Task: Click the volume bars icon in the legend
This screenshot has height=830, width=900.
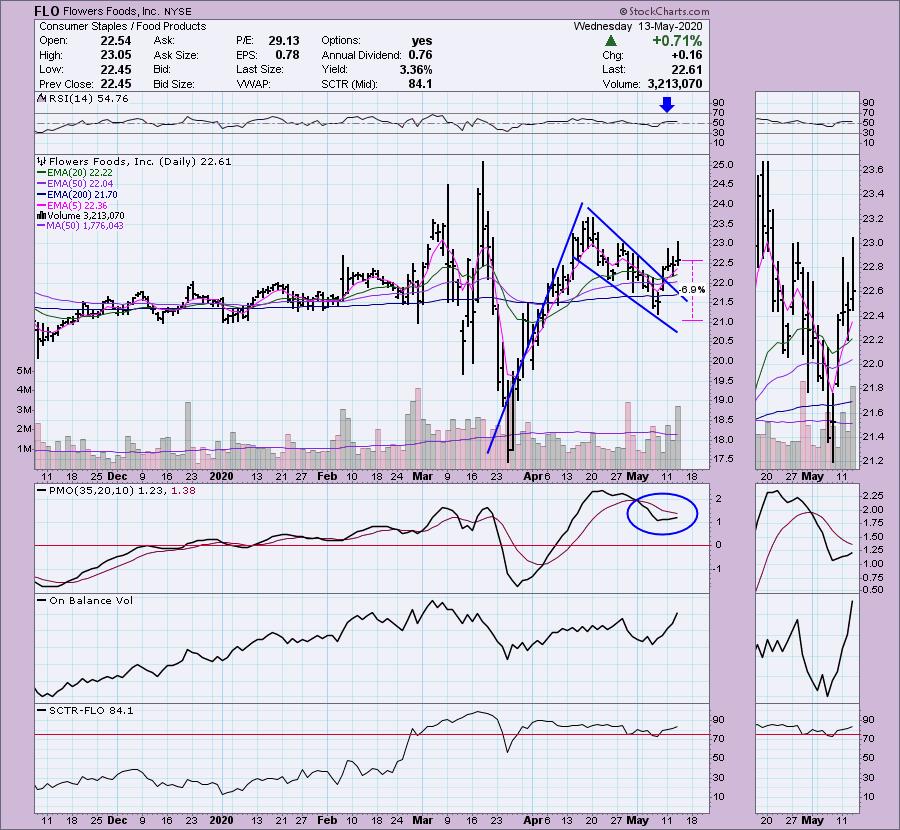Action: [41, 216]
